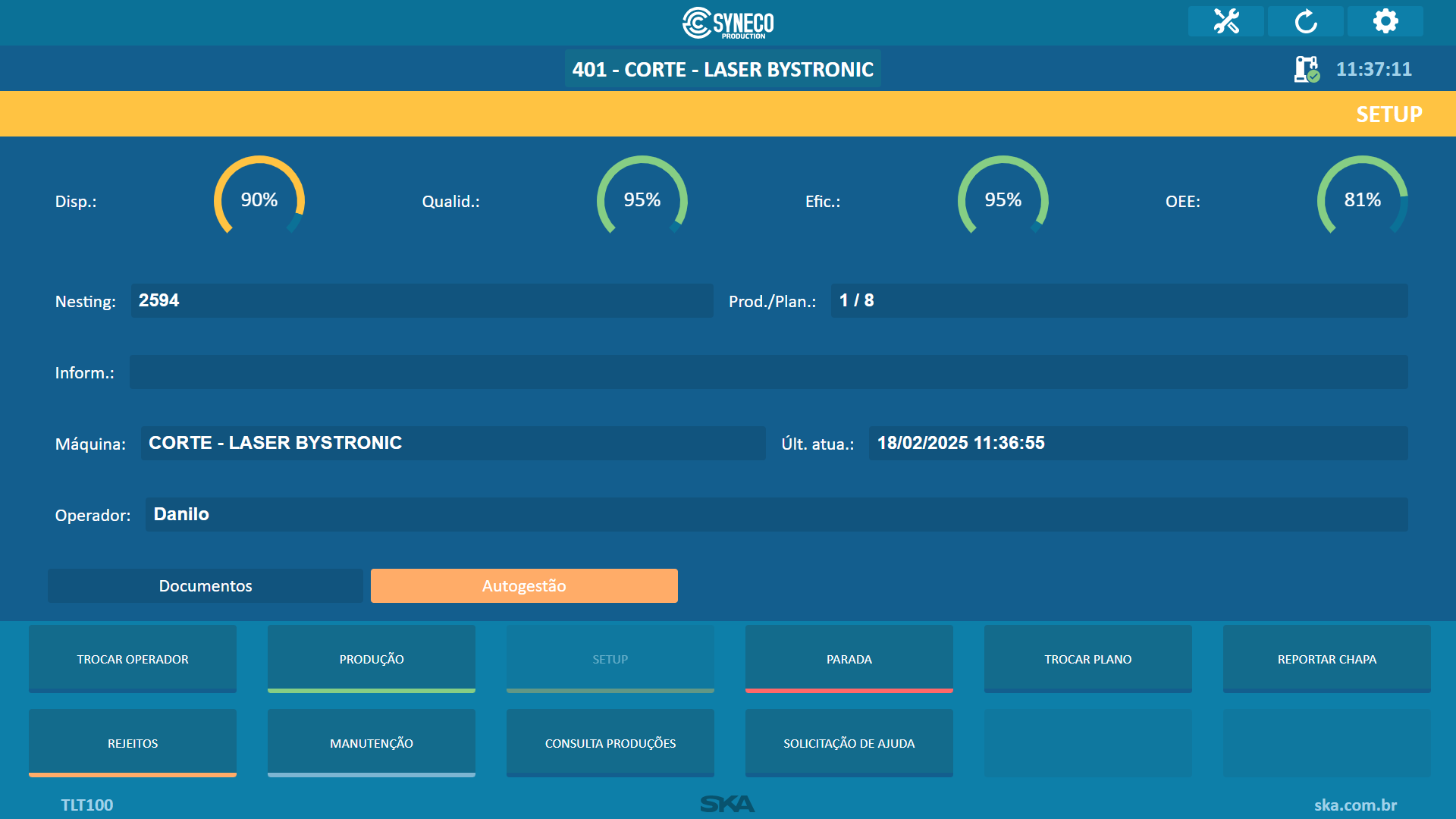
Task: Switch to the Documentos tab
Action: pos(206,585)
